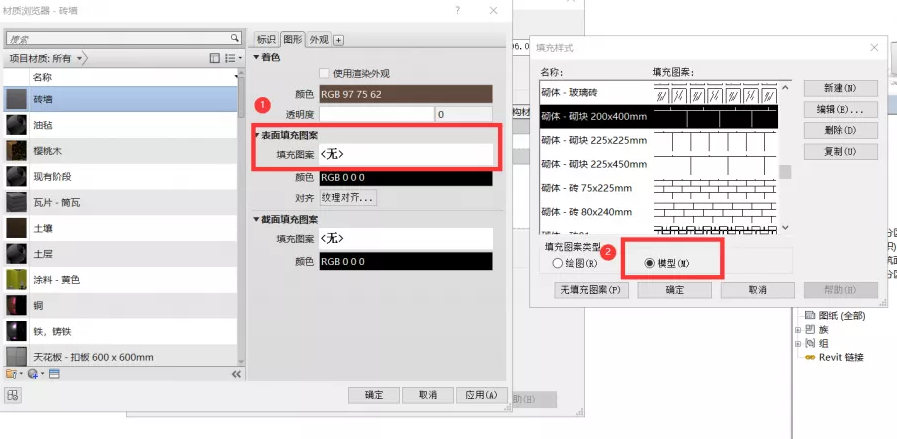Select 天花板 - 扣板 600 x 600mm material

coord(120,355)
